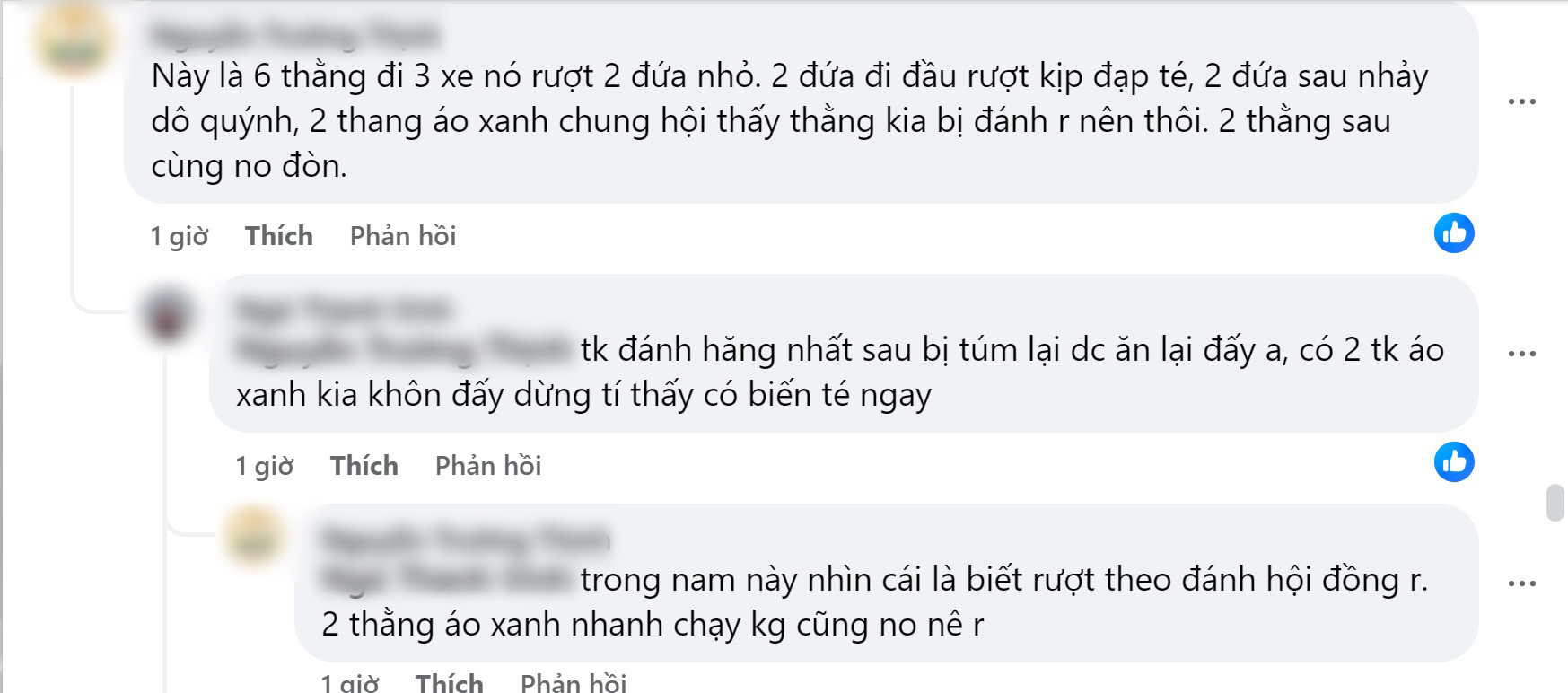Click Phản hồi under the "xanh kia khôn đấy" reply
1568x693 pixels.
point(488,466)
